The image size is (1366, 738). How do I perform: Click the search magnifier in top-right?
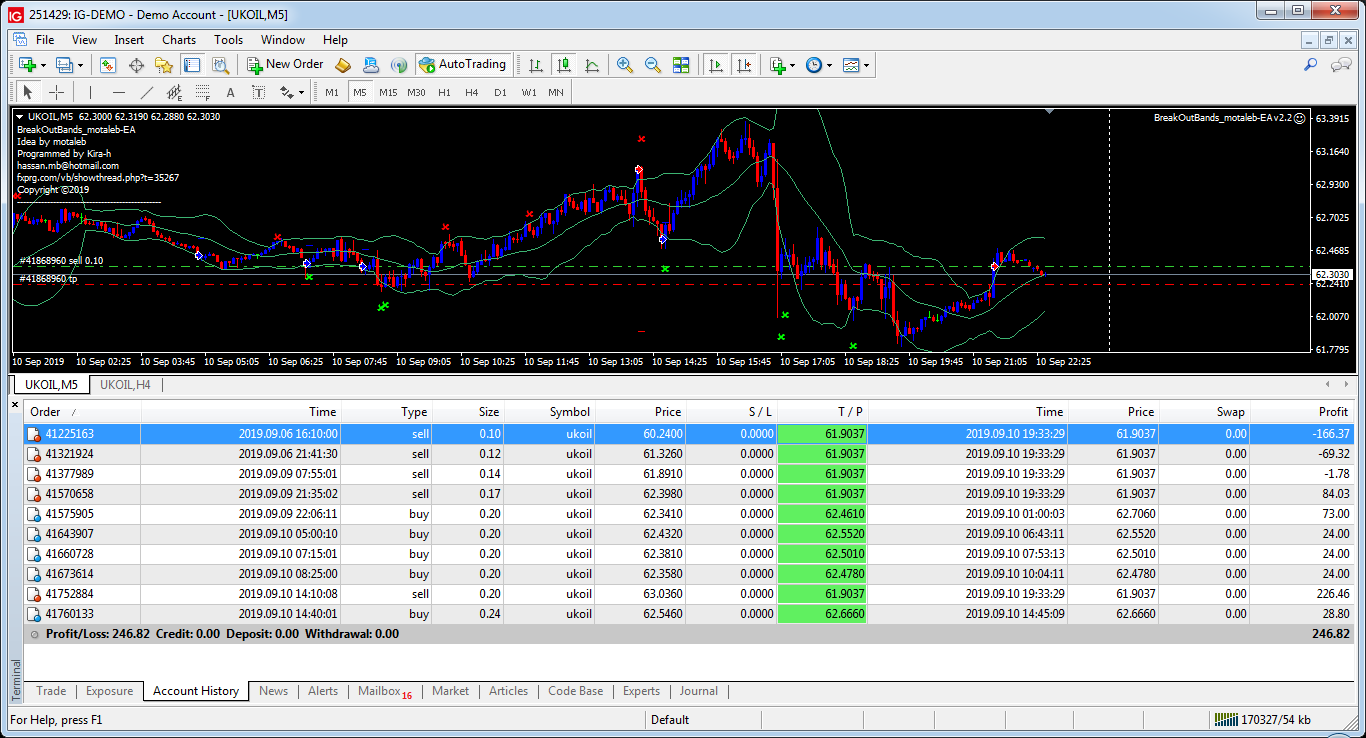[1310, 65]
